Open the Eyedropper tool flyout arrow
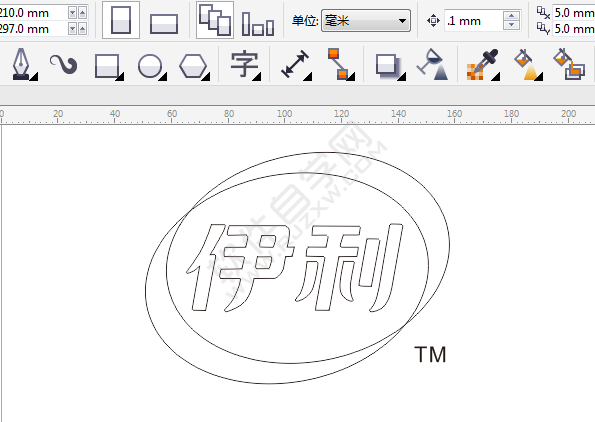The image size is (595, 422). pyautogui.click(x=496, y=77)
